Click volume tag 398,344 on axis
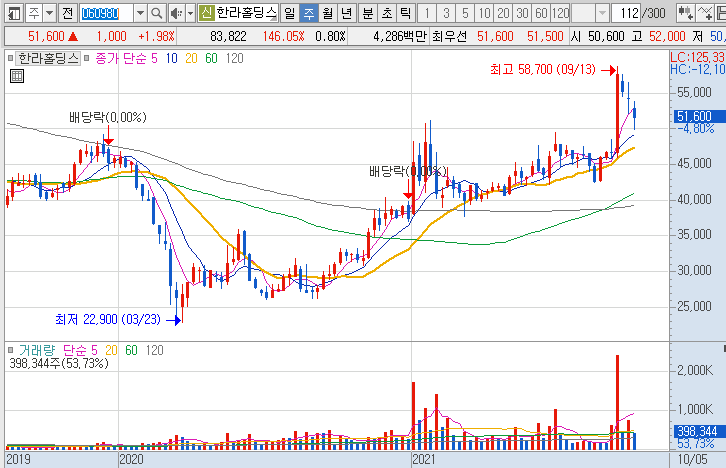The height and width of the screenshot is (468, 726). click(x=697, y=431)
